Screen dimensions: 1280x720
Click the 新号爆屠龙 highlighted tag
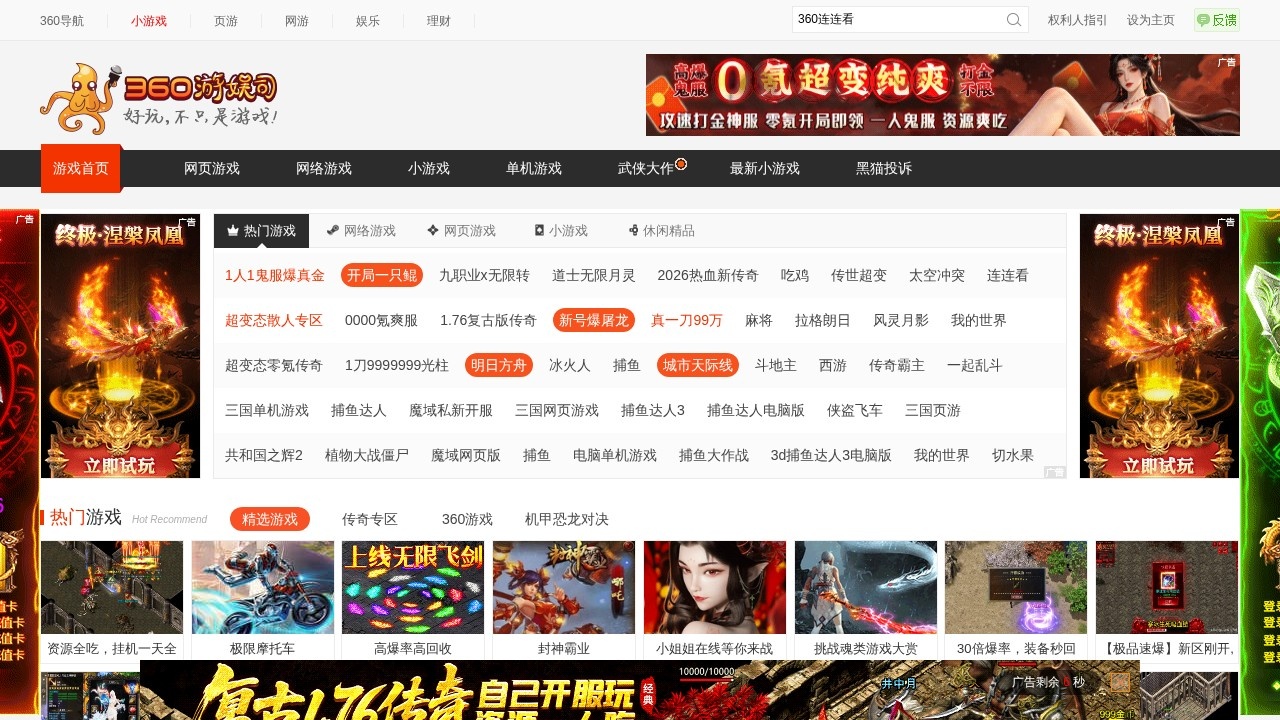pyautogui.click(x=594, y=320)
